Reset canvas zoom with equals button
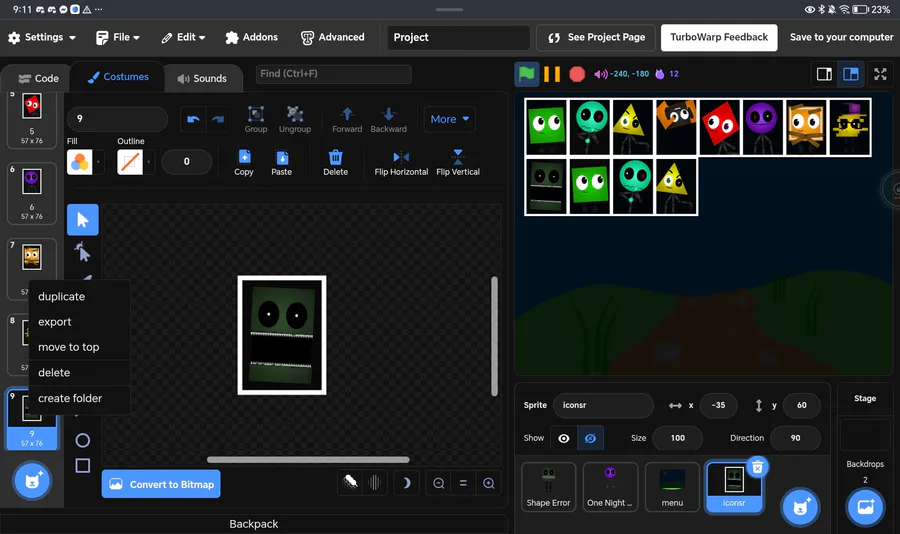 click(x=463, y=483)
